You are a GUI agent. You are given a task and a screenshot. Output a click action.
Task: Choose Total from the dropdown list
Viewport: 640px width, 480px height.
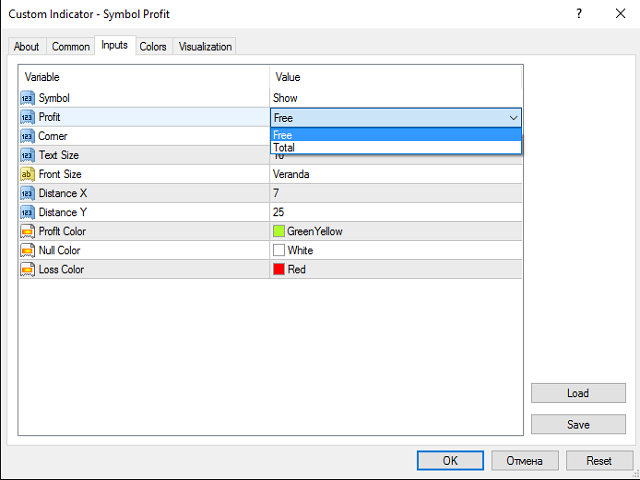click(395, 147)
